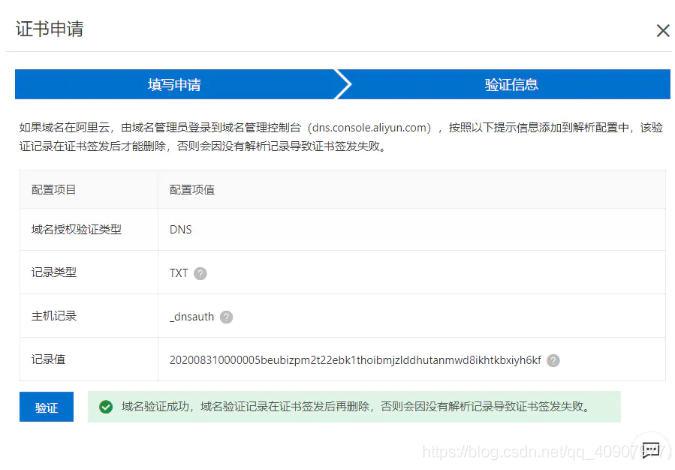Click the help icon after the 记录值 string
Screen dimensions: 675x470
click(x=553, y=361)
